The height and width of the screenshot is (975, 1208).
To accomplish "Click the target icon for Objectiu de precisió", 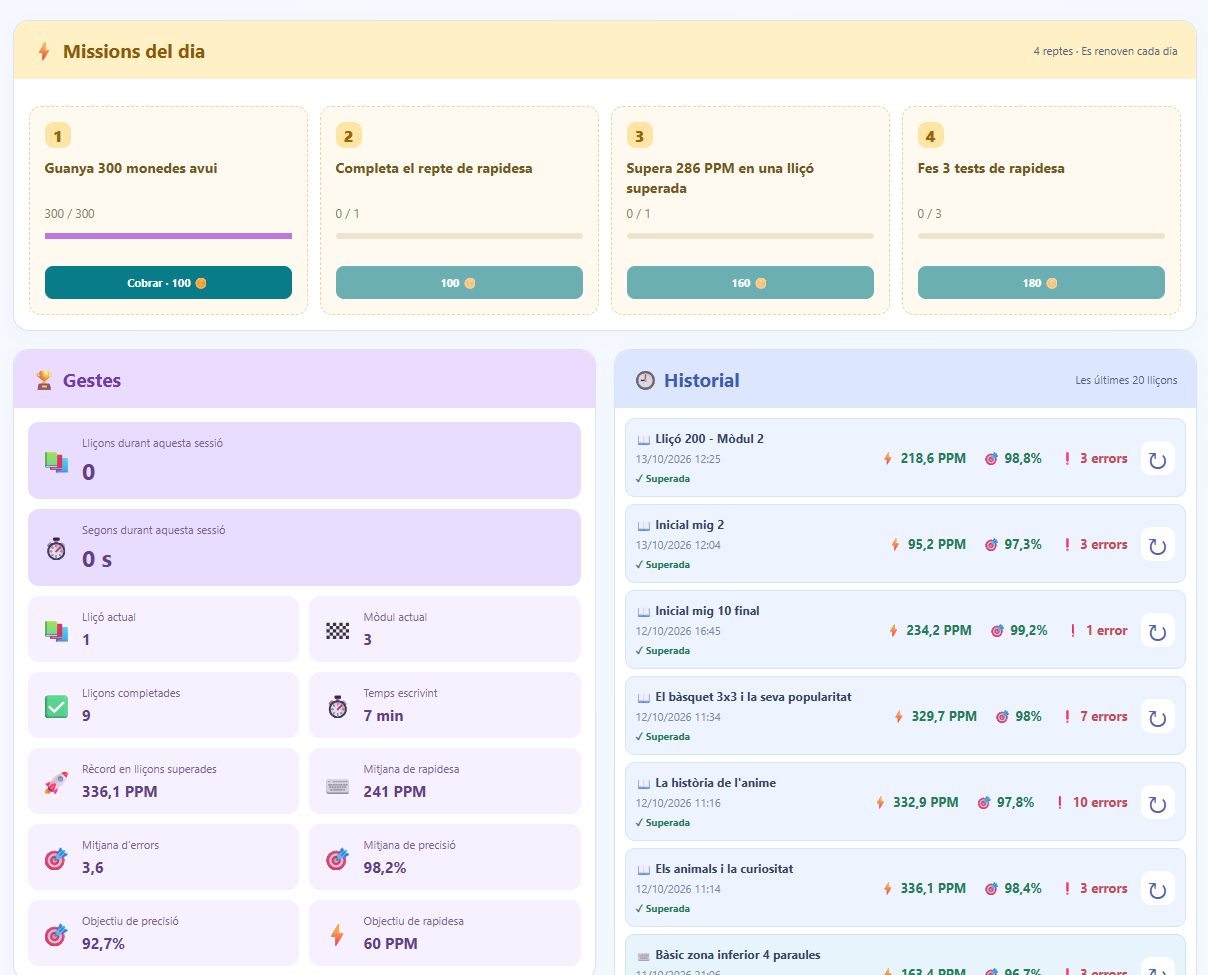I will point(56,934).
